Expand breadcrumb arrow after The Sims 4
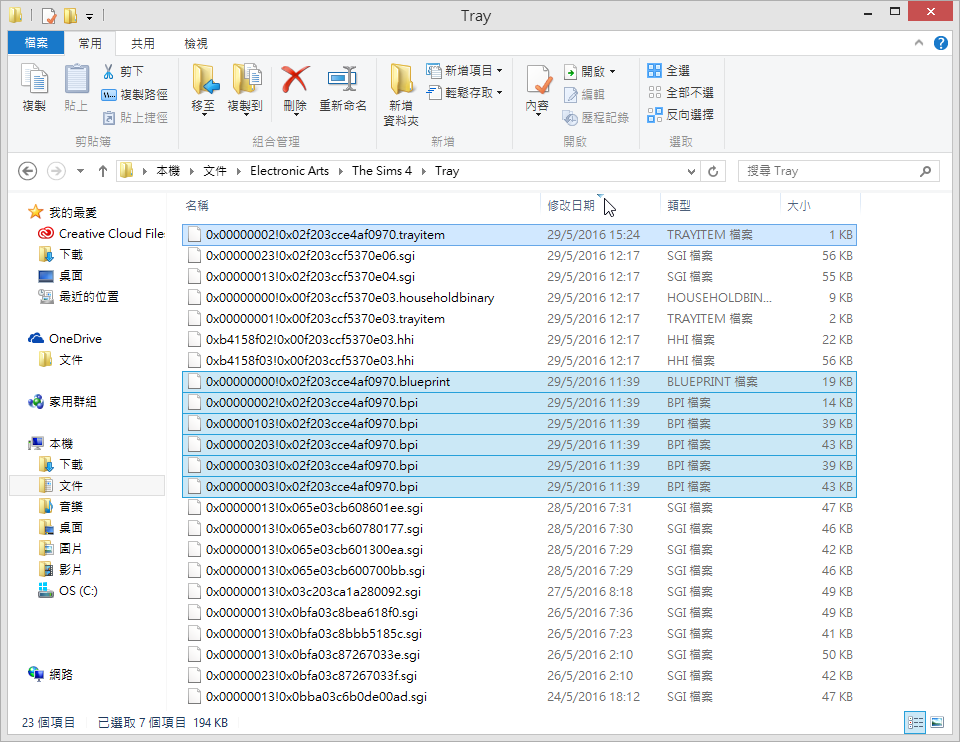The height and width of the screenshot is (742, 960). (x=424, y=171)
